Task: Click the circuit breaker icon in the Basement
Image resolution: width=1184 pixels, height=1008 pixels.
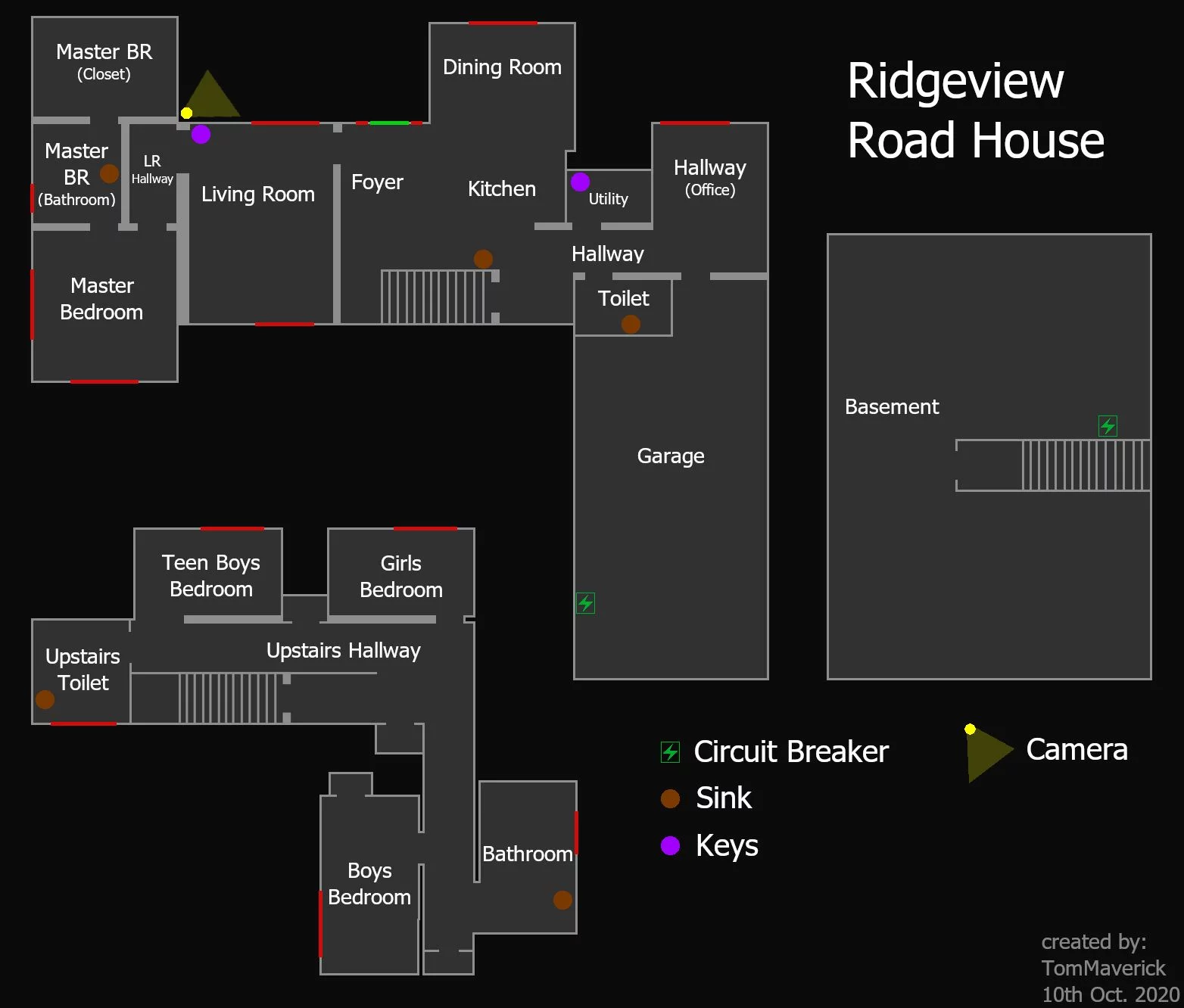Action: click(x=1108, y=426)
